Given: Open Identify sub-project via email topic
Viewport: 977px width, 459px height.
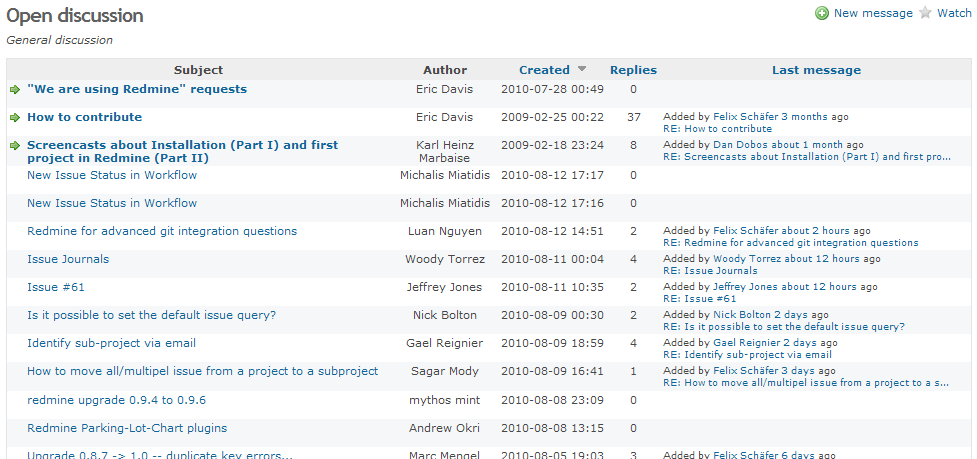Looking at the screenshot, I should pyautogui.click(x=112, y=343).
